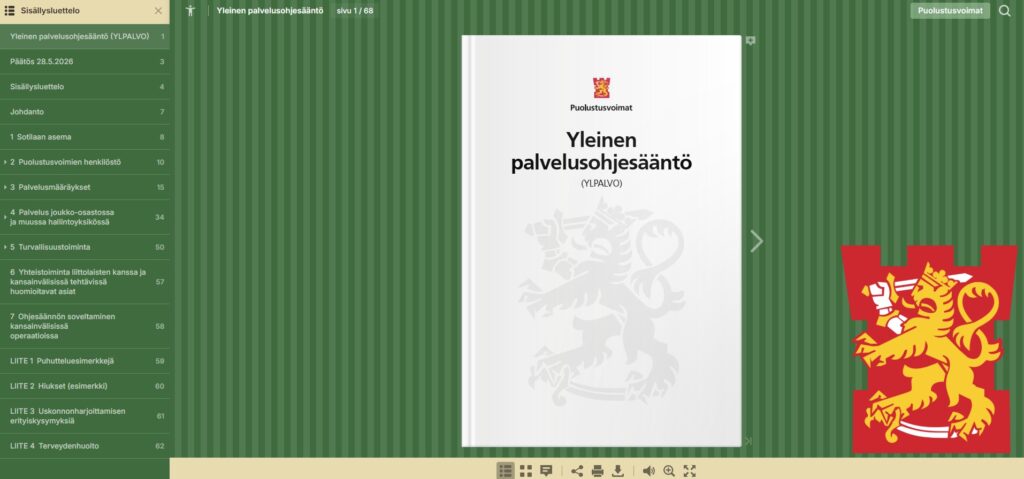Open '6 Yhteistoiminta liittolaisten kanssa' chapter
The width and height of the screenshot is (1024, 479).
coord(85,282)
